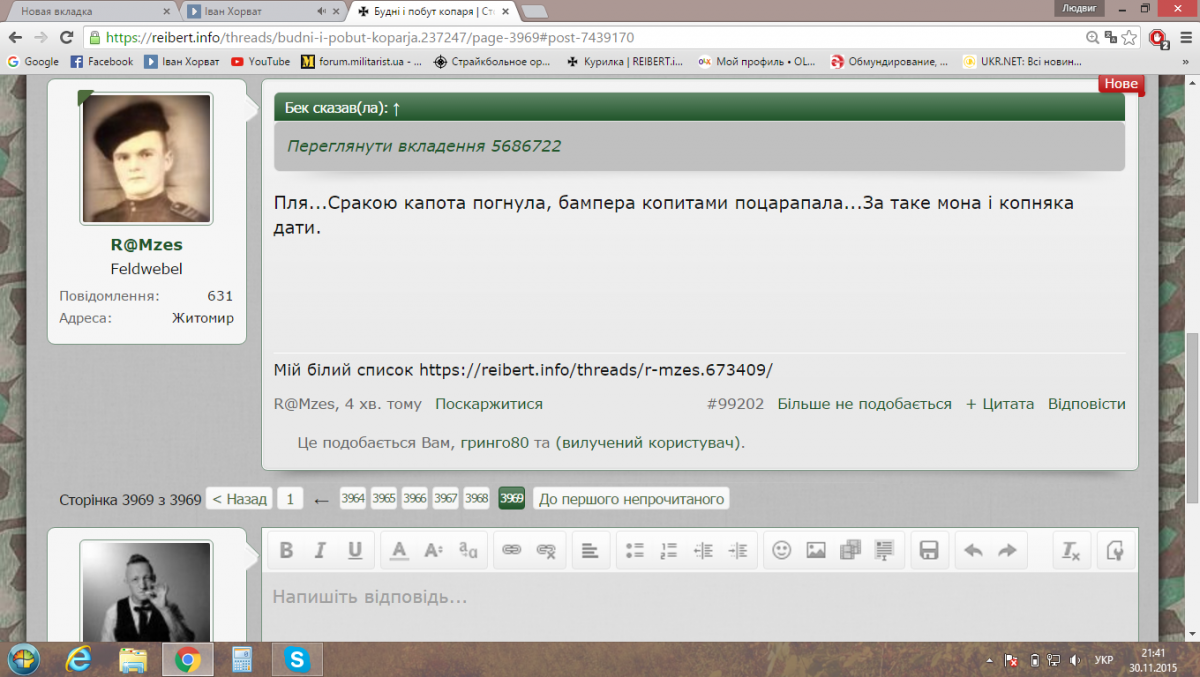Screen dimensions: 1200x677
Task: Click the reply text input area
Action: pos(698,598)
